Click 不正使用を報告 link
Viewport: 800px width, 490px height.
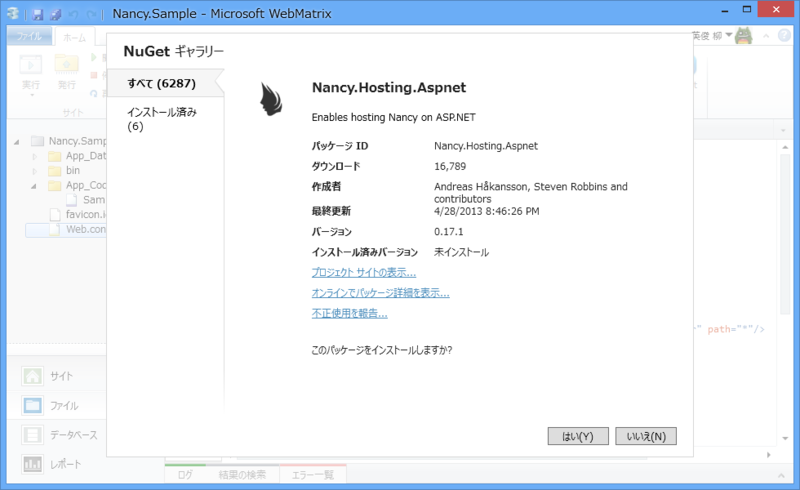tap(349, 313)
